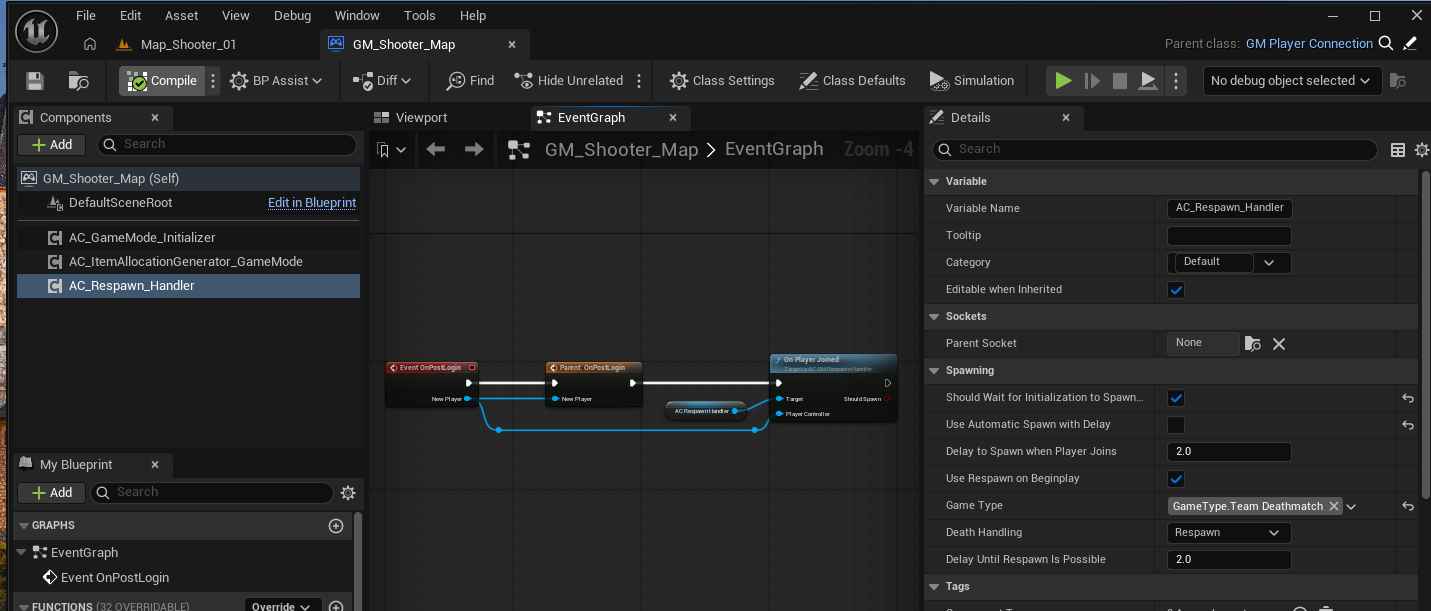Open compile options three-dot menu

[213, 81]
